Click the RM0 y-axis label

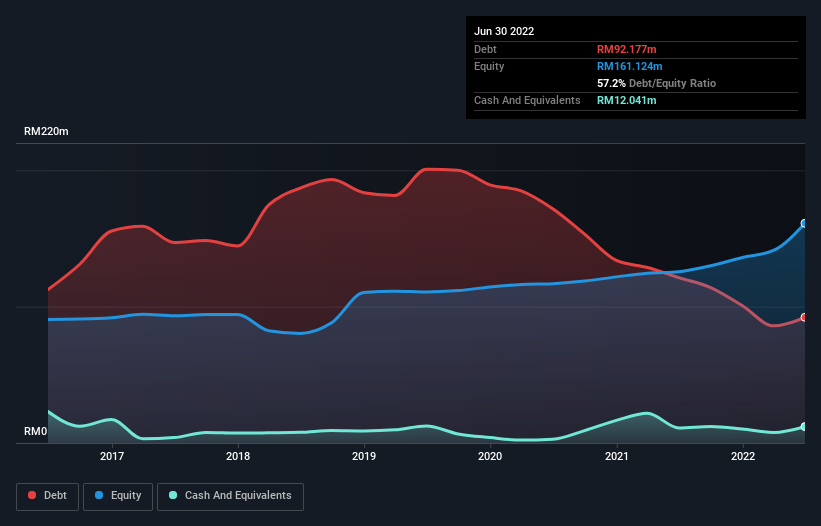pyautogui.click(x=36, y=431)
